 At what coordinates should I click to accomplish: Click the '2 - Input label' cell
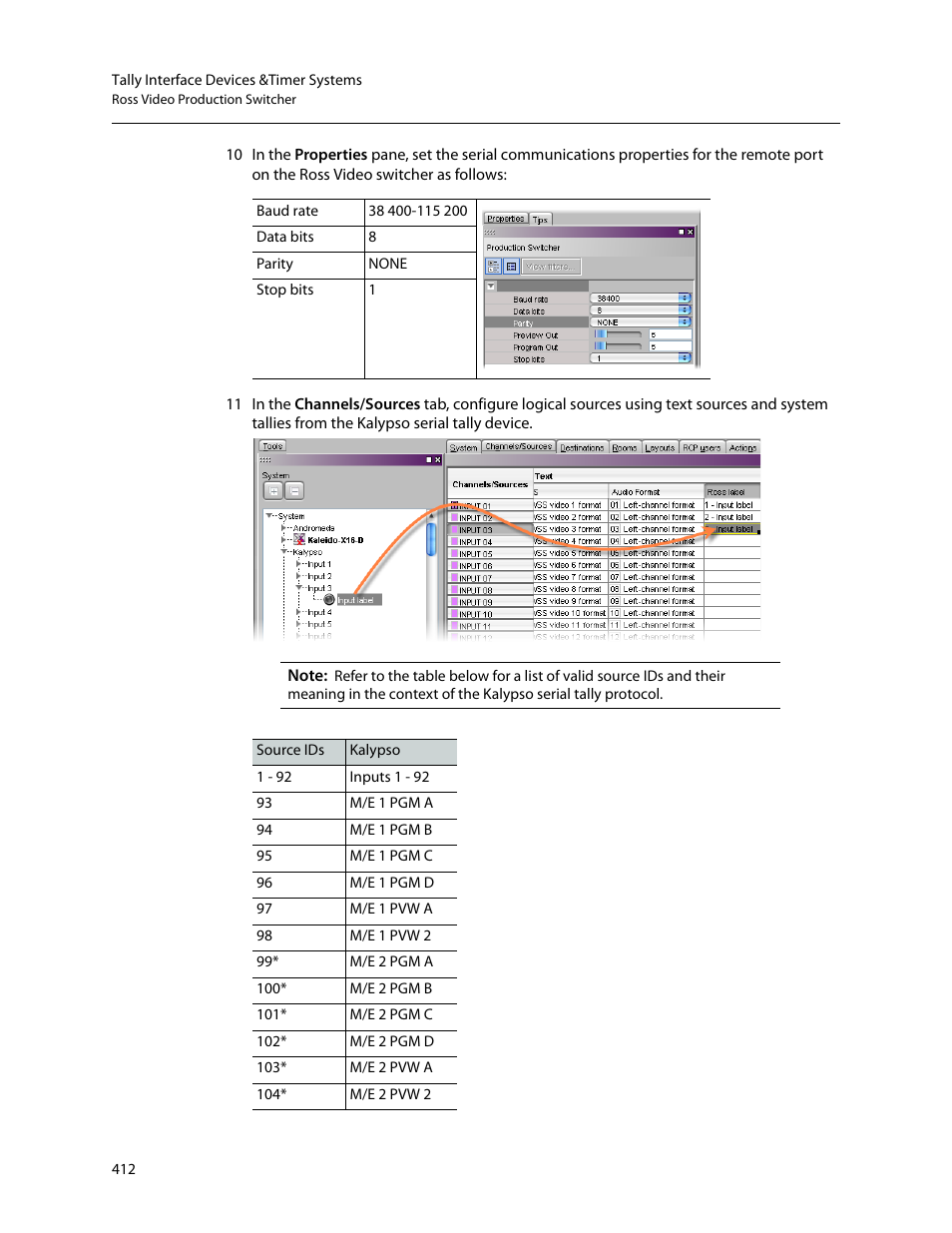coord(732,517)
